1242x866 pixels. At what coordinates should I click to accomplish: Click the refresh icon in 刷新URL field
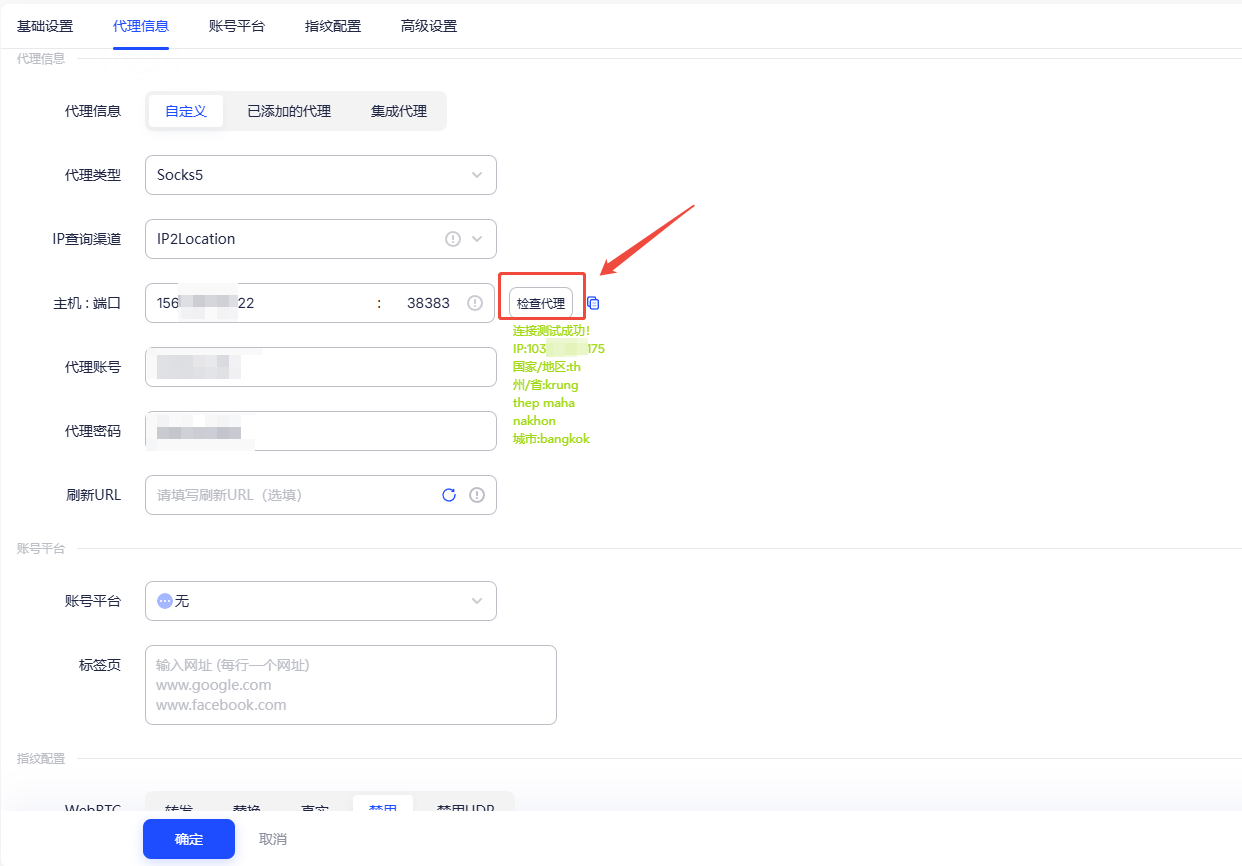(449, 495)
